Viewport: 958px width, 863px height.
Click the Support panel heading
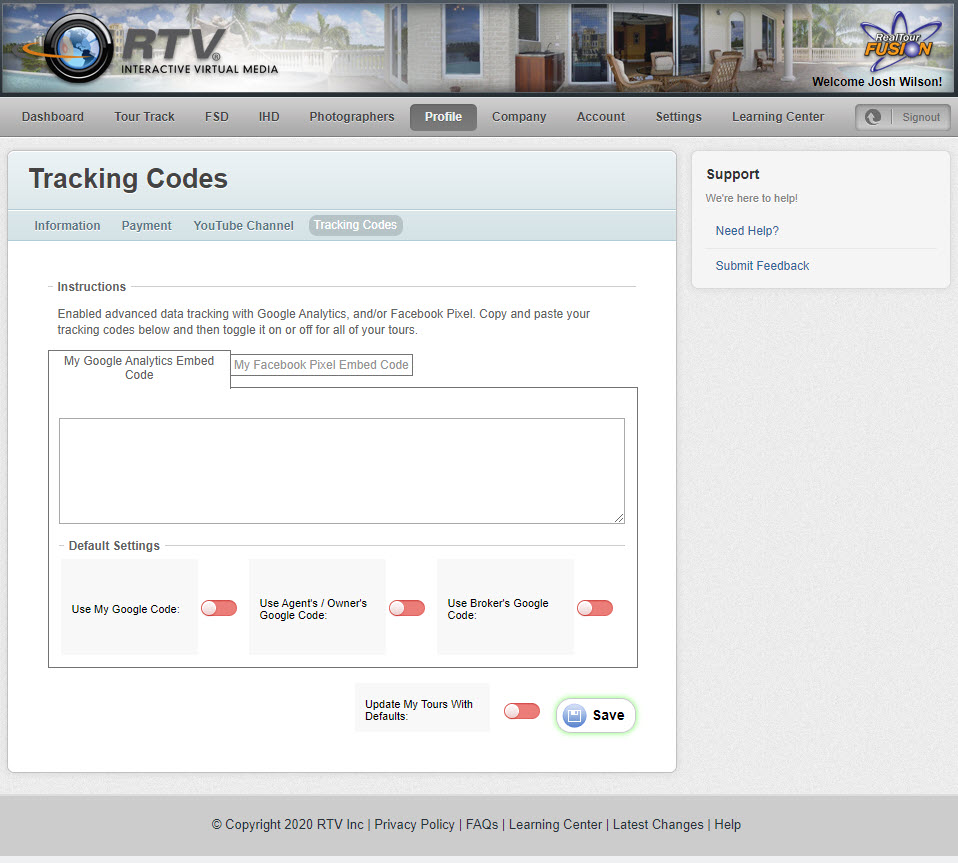[733, 174]
